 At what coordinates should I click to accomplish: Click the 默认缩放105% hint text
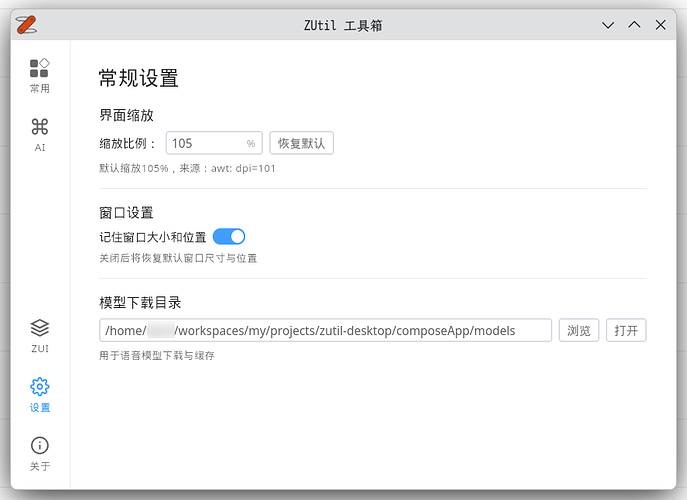pos(187,168)
